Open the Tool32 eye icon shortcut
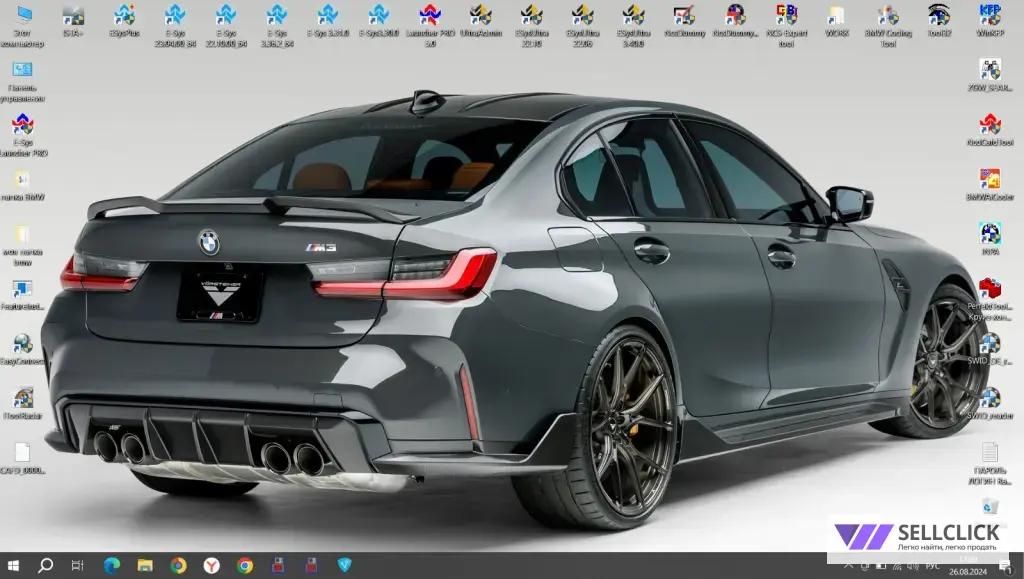 938,20
